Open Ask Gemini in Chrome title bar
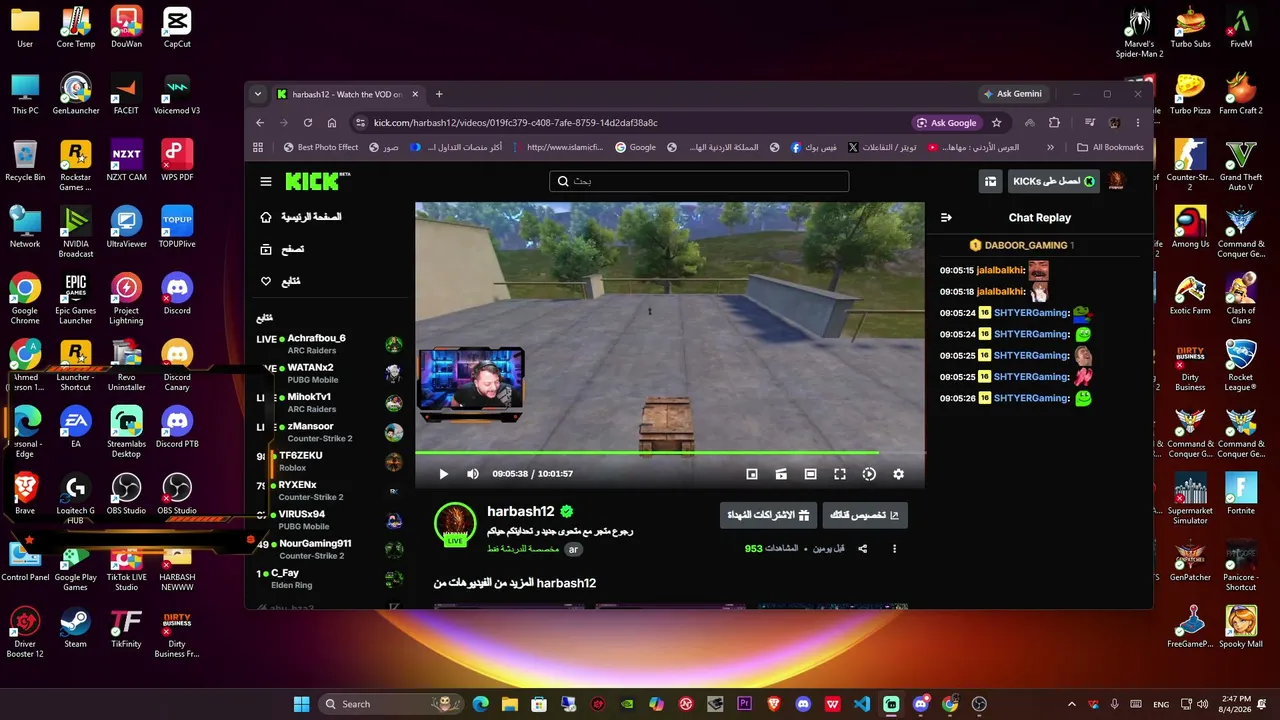Screen dimensions: 1280x720 (1014, 94)
